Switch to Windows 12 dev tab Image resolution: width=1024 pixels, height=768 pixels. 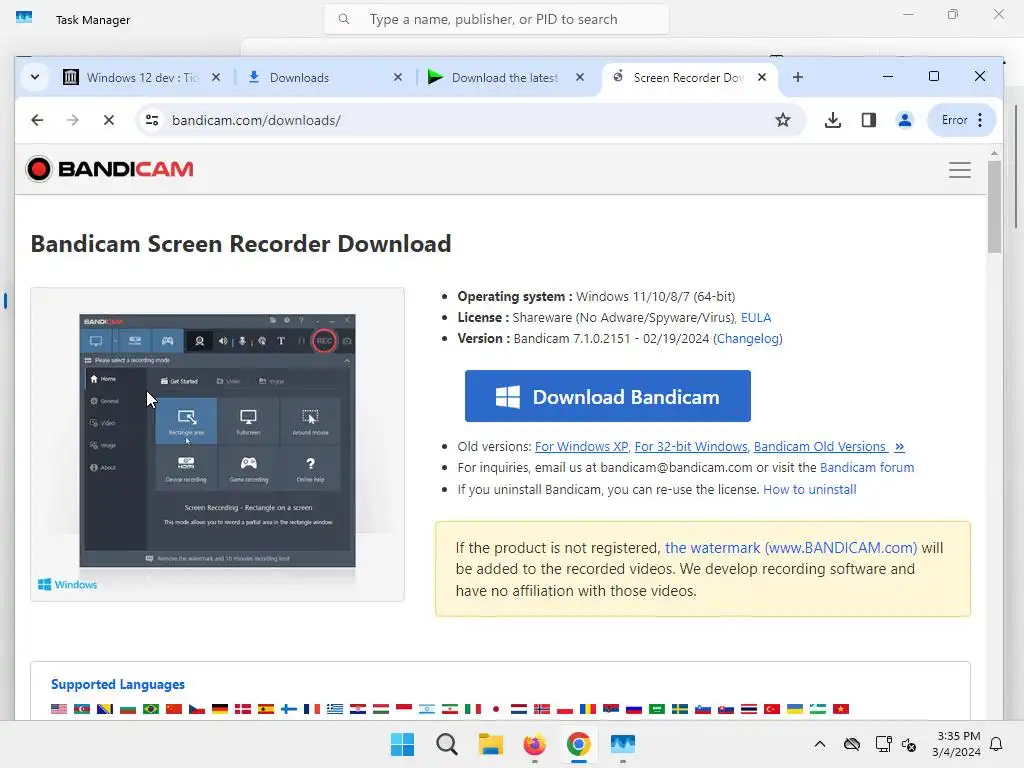click(142, 78)
